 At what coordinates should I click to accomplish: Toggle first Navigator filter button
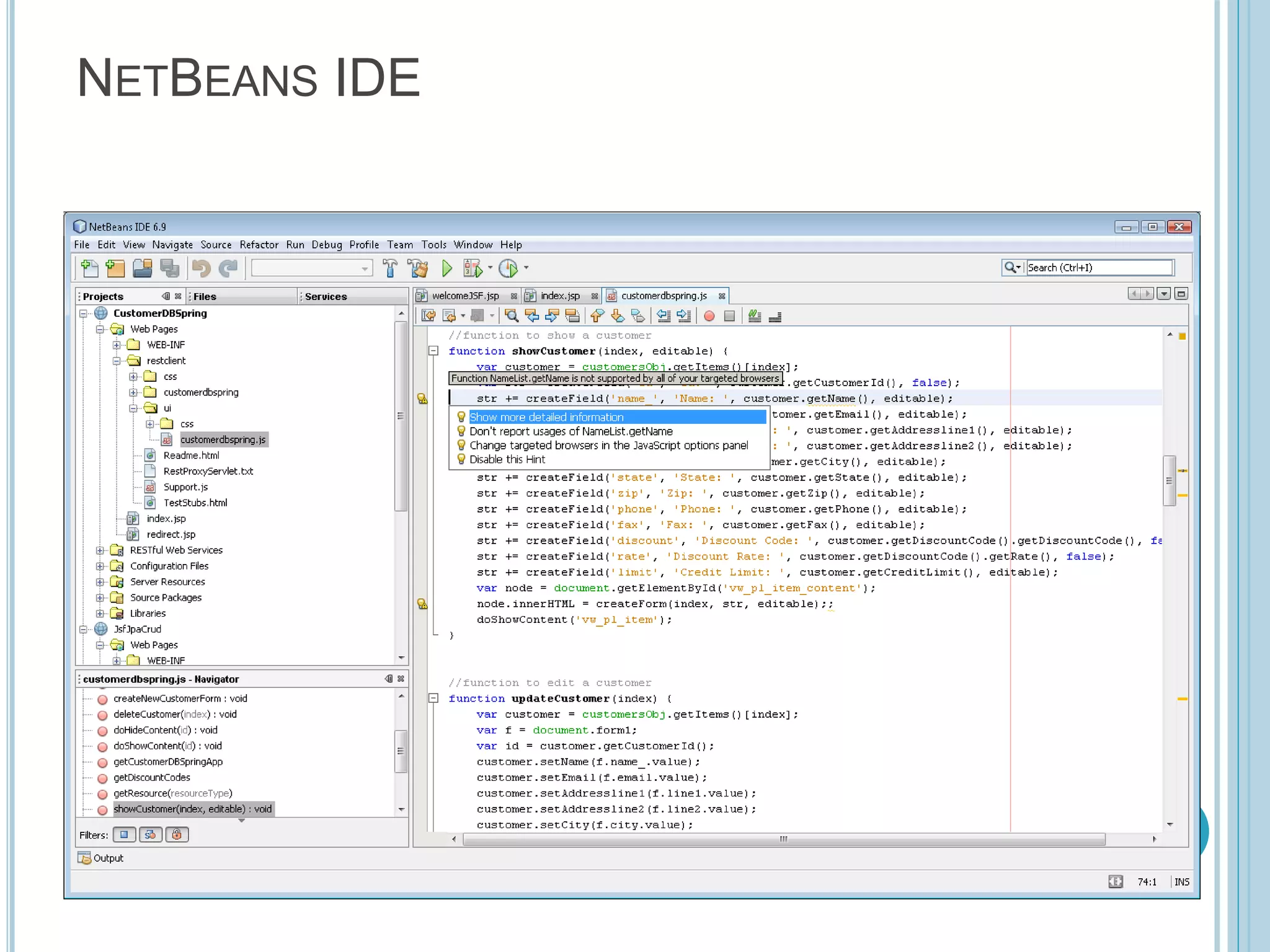[124, 835]
